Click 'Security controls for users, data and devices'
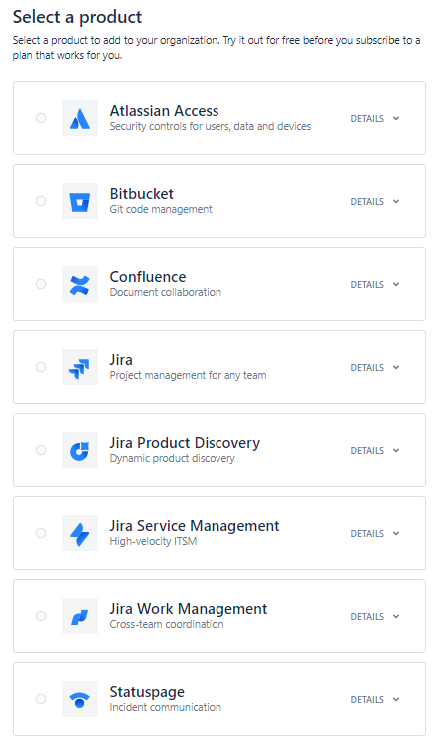The height and width of the screenshot is (745, 435). [210, 126]
